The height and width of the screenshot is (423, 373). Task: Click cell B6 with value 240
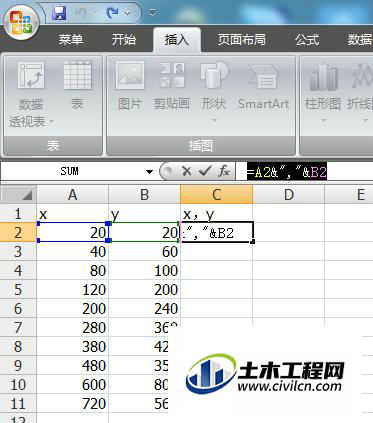coord(144,308)
